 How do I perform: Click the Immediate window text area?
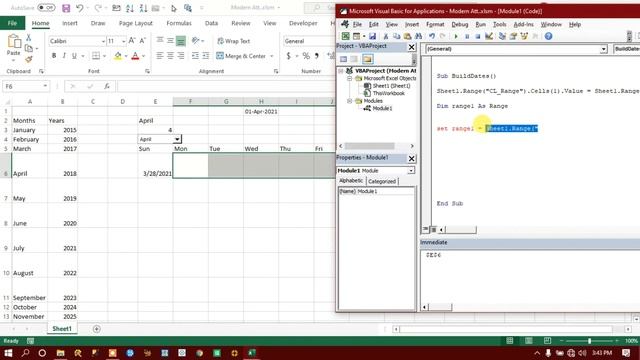[530, 276]
